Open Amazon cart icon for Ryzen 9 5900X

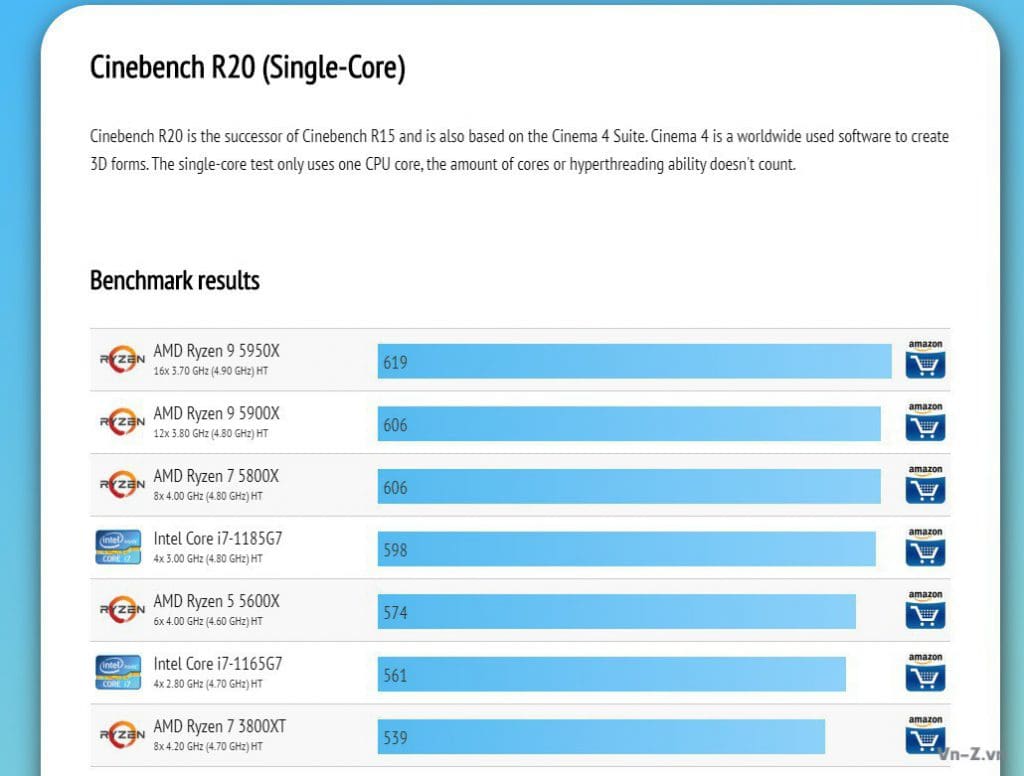point(925,423)
